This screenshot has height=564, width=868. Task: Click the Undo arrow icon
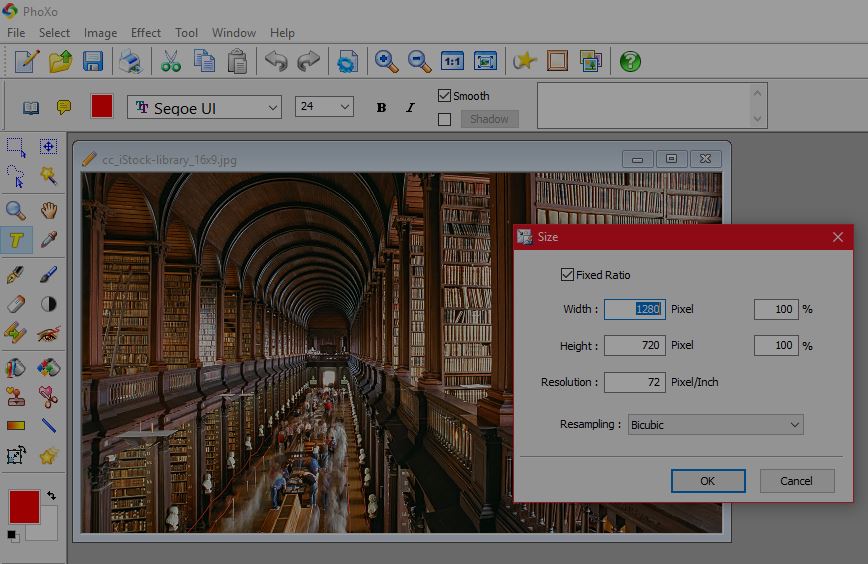click(x=275, y=61)
